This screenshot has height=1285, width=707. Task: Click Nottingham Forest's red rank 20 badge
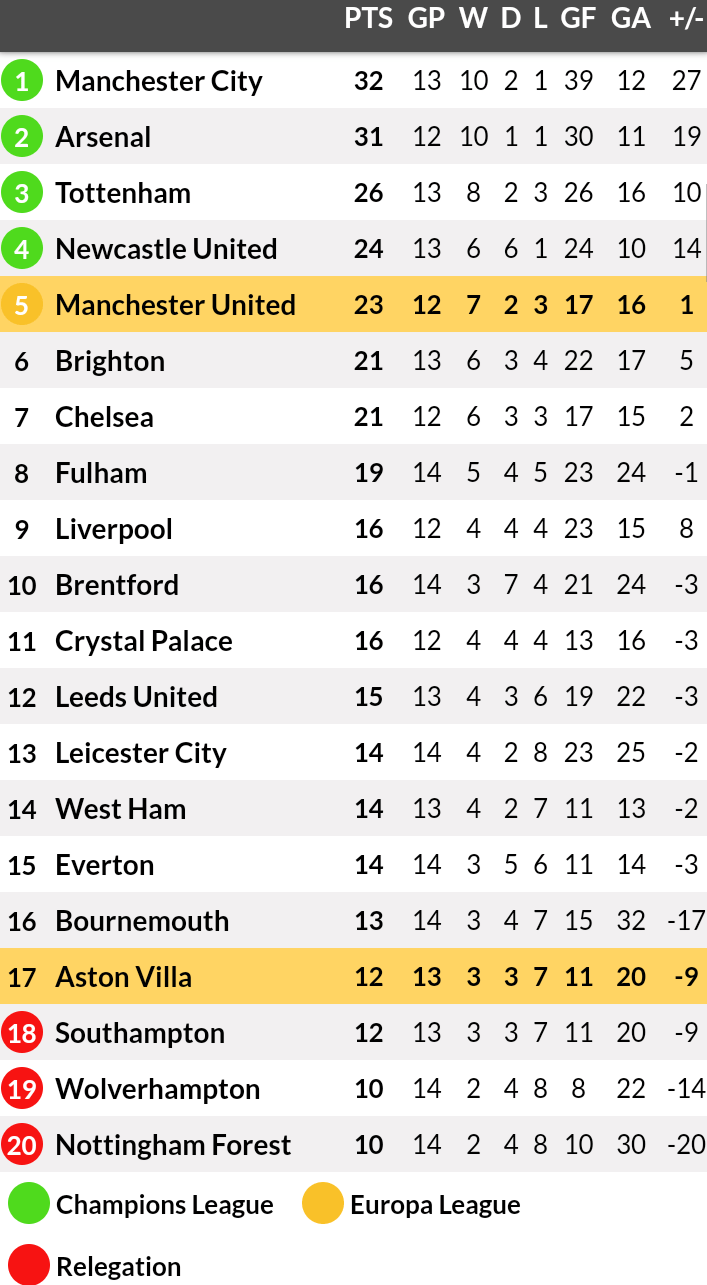(x=22, y=1145)
